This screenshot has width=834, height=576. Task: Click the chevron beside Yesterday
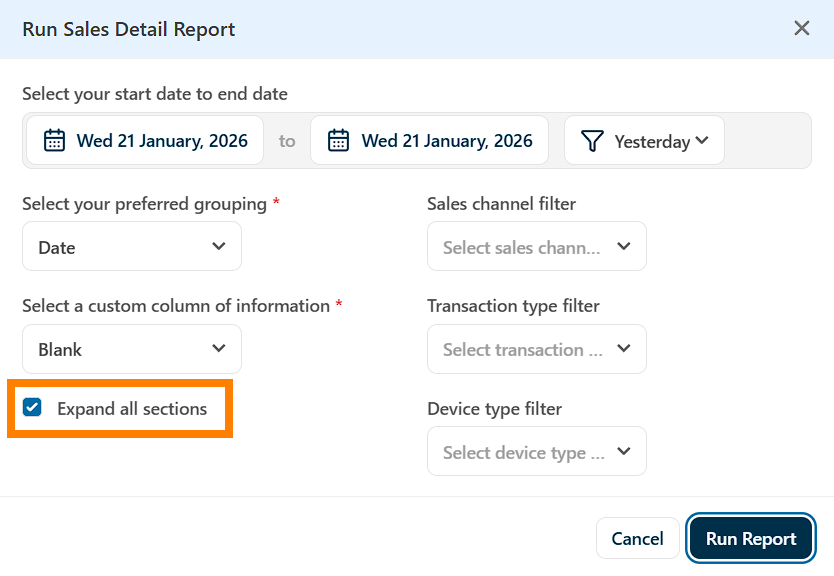pyautogui.click(x=702, y=141)
